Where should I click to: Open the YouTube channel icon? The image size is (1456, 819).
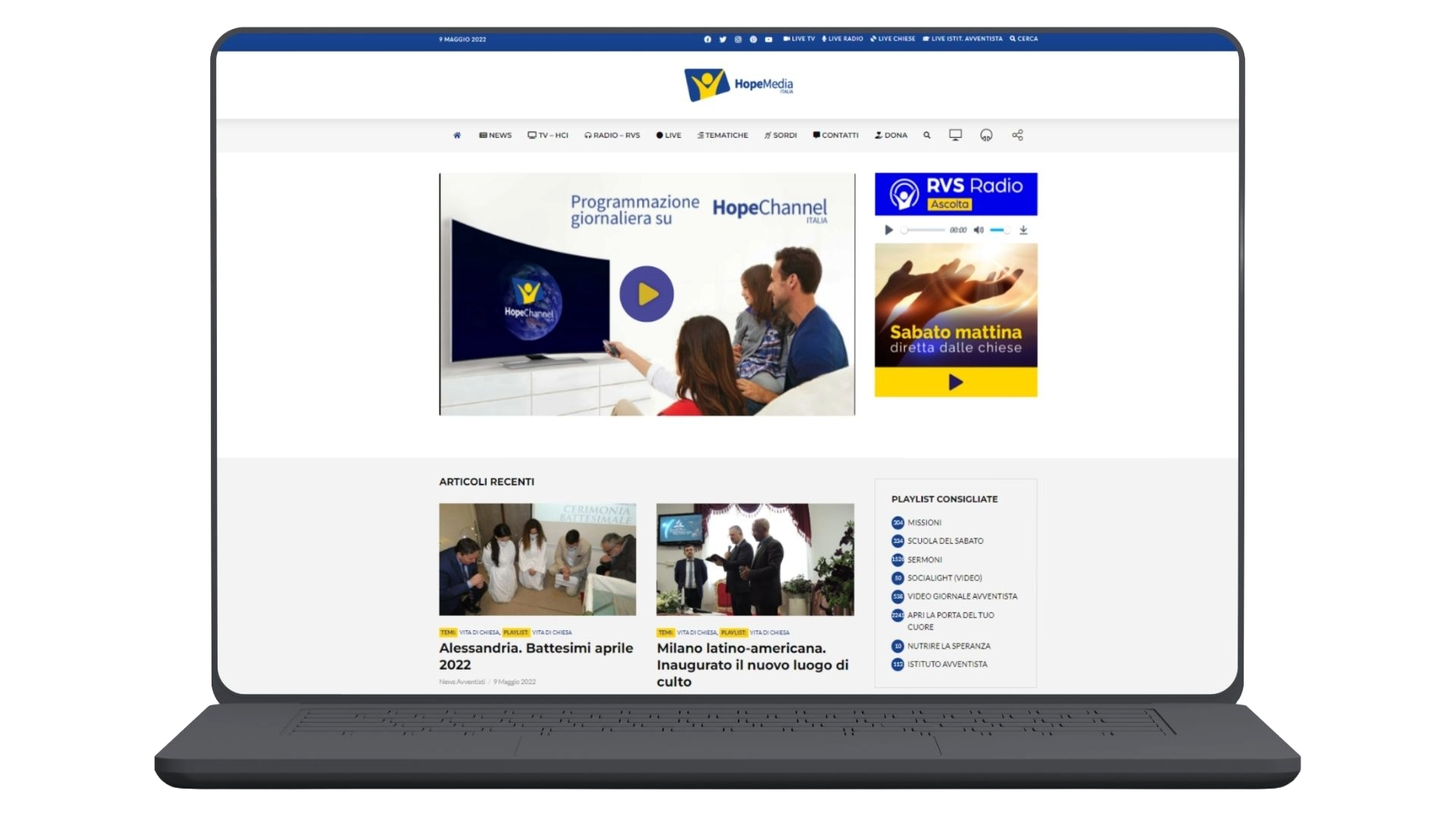click(768, 39)
